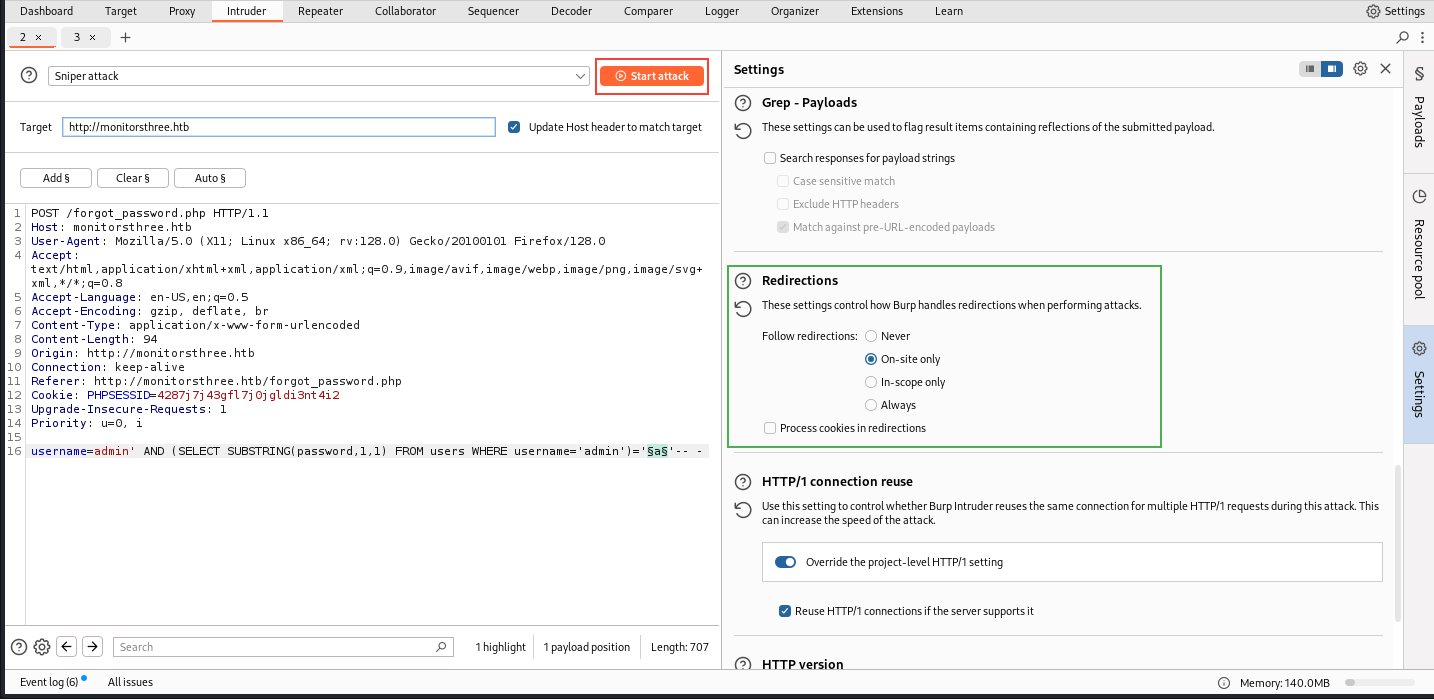Toggle Override the project-level HTTP/1 setting
This screenshot has height=700, width=1434.
[785, 562]
